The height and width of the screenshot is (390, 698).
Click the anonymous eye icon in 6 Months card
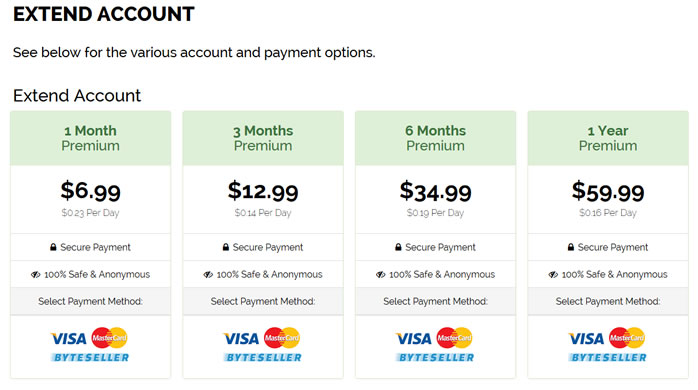[x=381, y=275]
